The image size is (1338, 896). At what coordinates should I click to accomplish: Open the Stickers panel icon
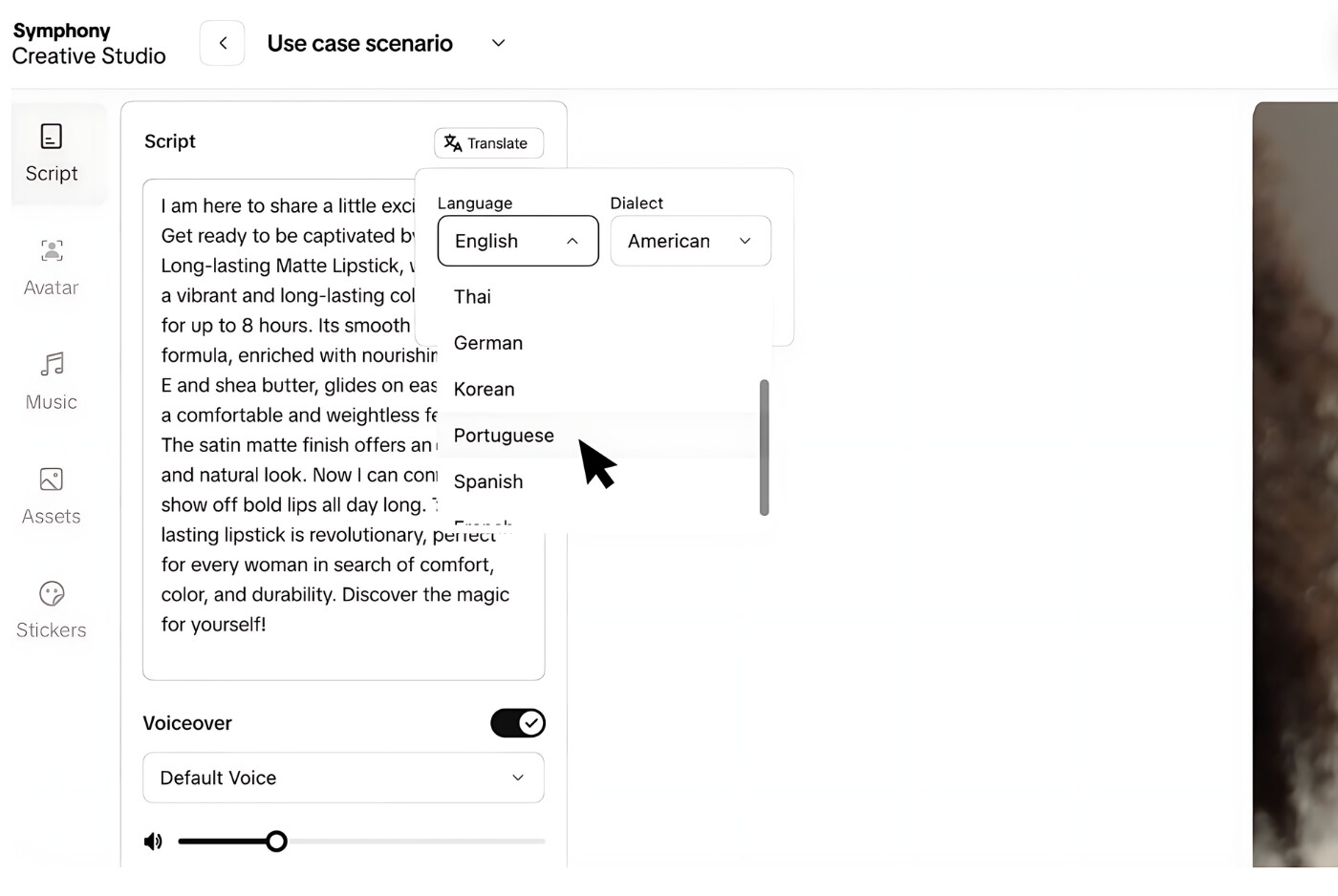(x=52, y=594)
